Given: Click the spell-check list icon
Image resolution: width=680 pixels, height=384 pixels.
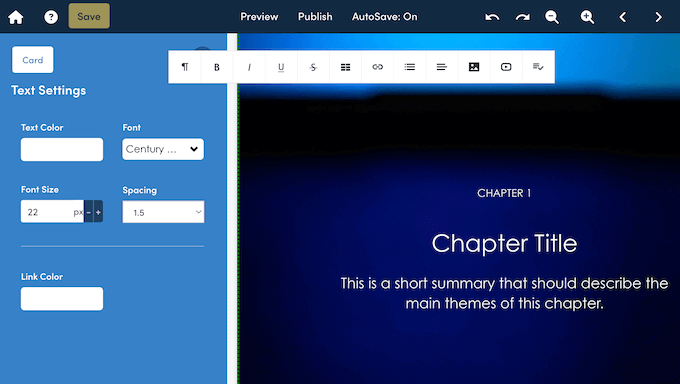Looking at the screenshot, I should pyautogui.click(x=538, y=67).
